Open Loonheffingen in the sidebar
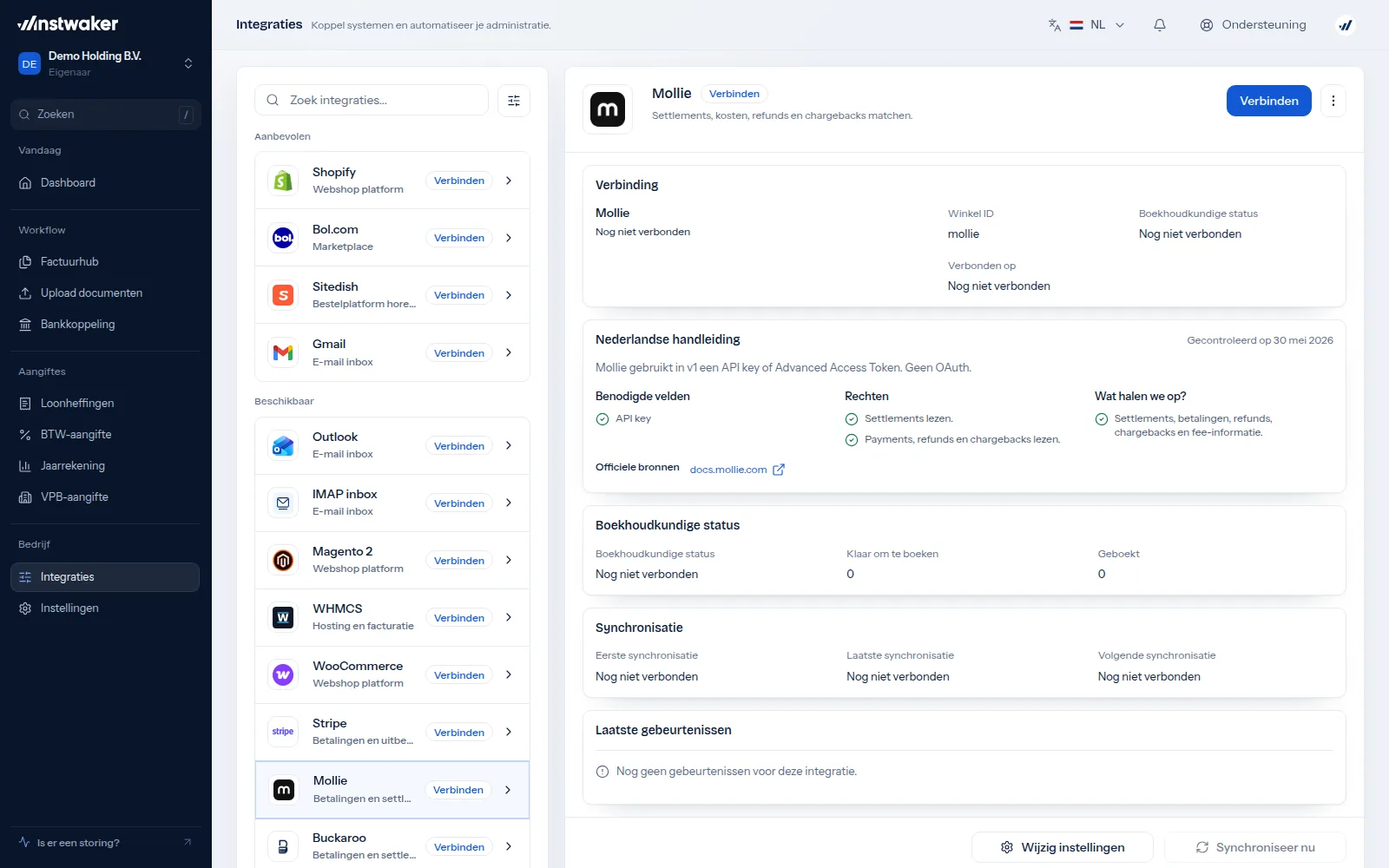The width and height of the screenshot is (1389, 868). [105, 404]
